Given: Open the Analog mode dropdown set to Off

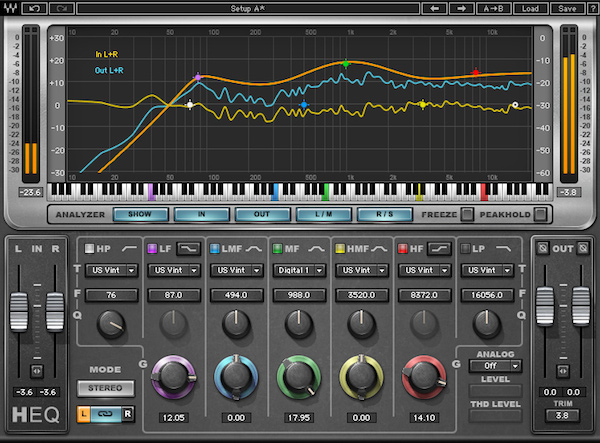Looking at the screenshot, I should pyautogui.click(x=491, y=366).
